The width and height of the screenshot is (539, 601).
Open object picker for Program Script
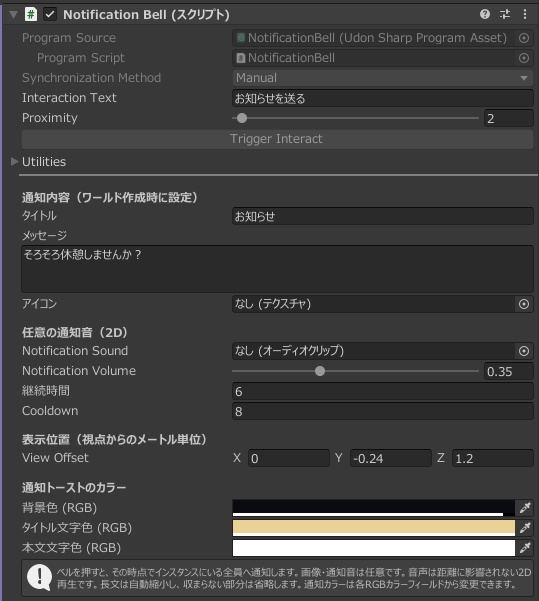pos(524,58)
